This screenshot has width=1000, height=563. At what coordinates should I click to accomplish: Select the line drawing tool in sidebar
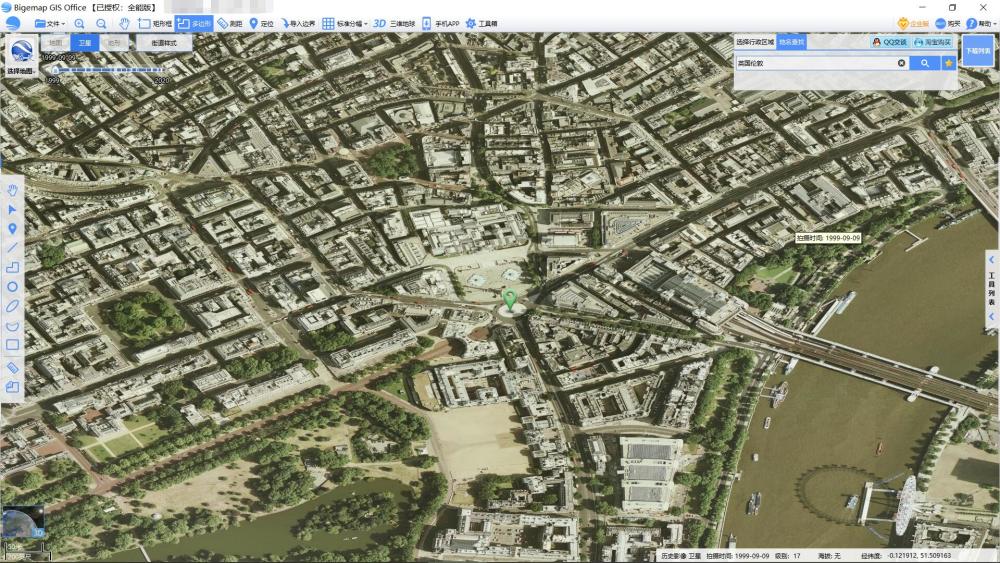pos(12,247)
